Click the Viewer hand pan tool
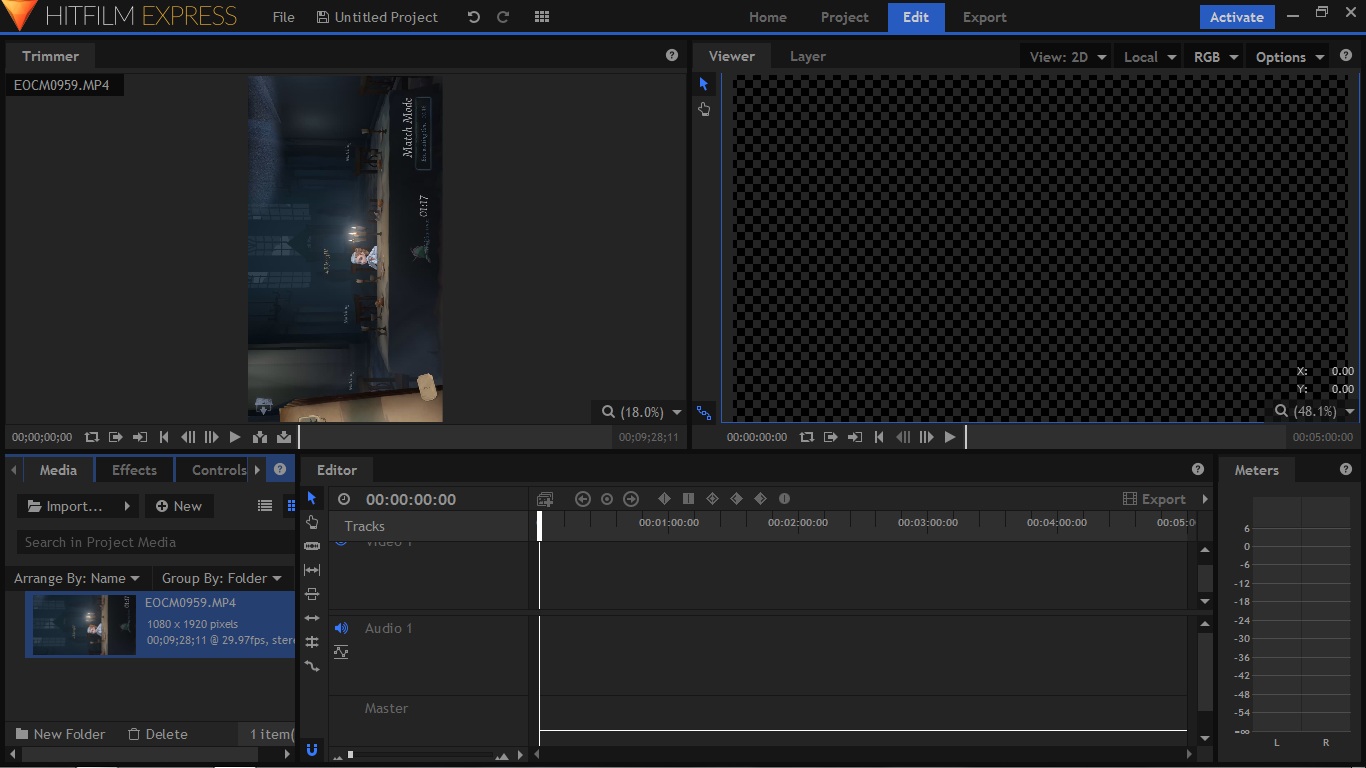 click(x=704, y=109)
